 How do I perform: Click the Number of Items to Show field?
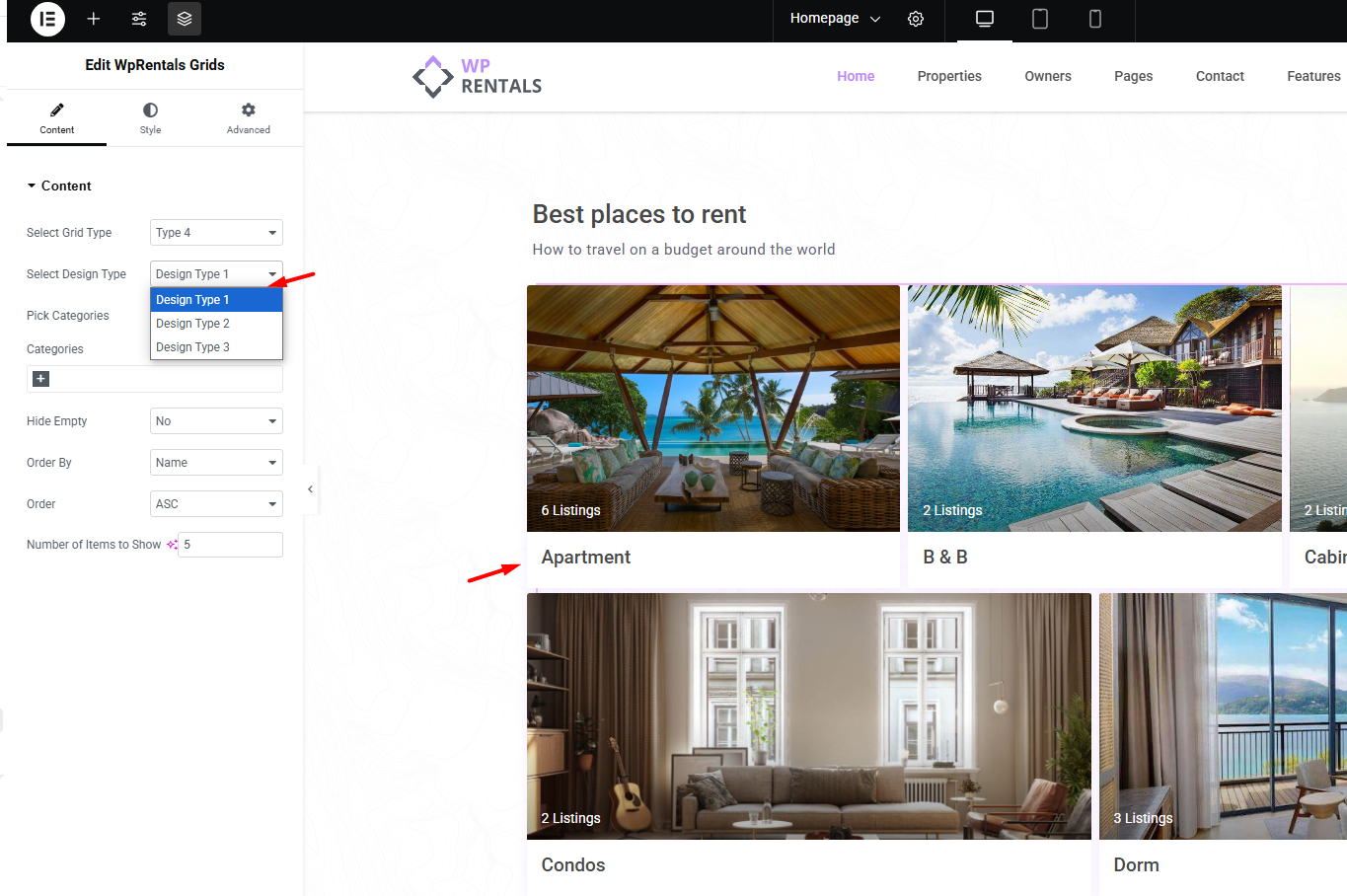tap(231, 545)
